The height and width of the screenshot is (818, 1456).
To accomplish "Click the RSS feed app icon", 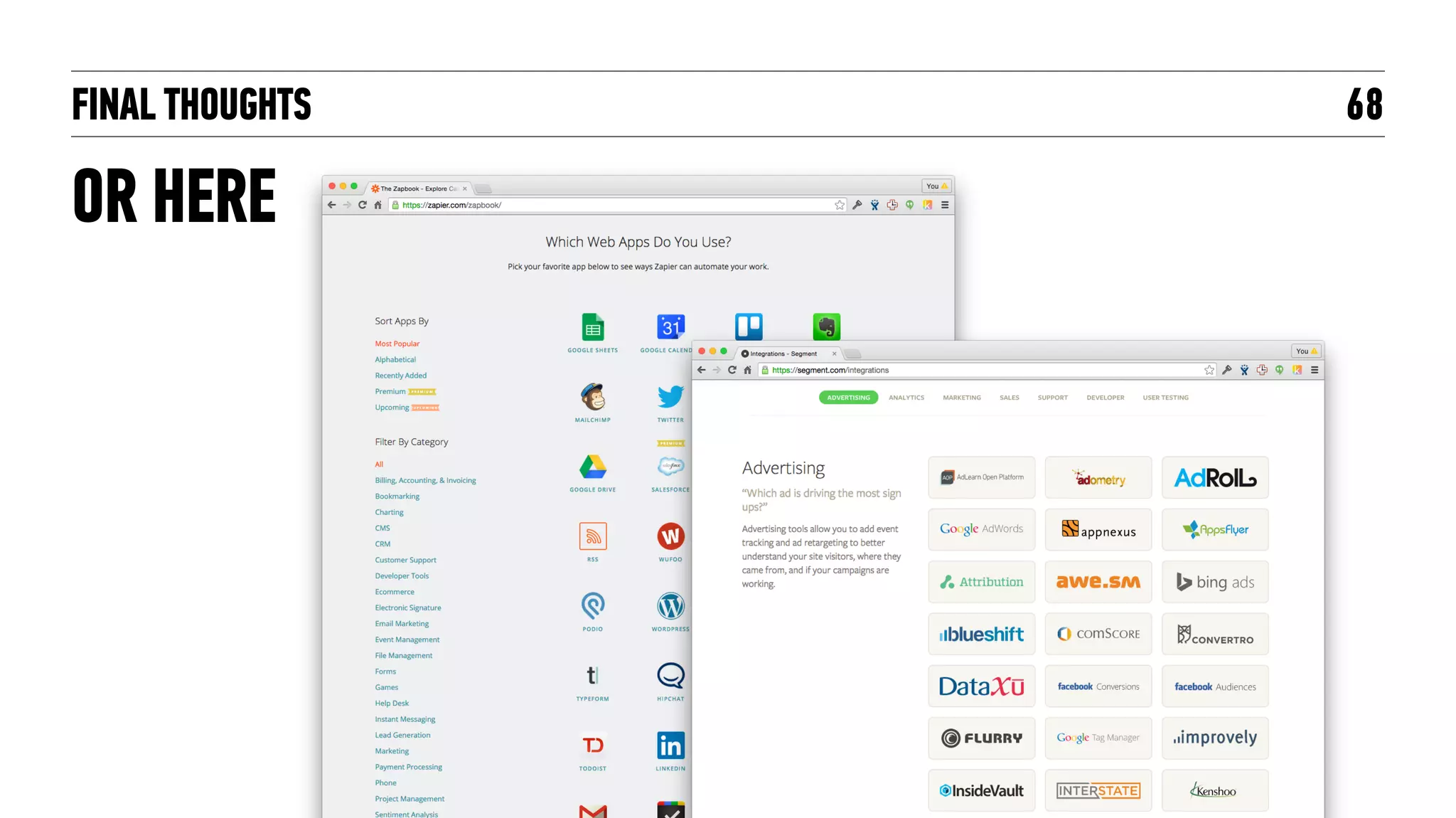I will pos(592,536).
